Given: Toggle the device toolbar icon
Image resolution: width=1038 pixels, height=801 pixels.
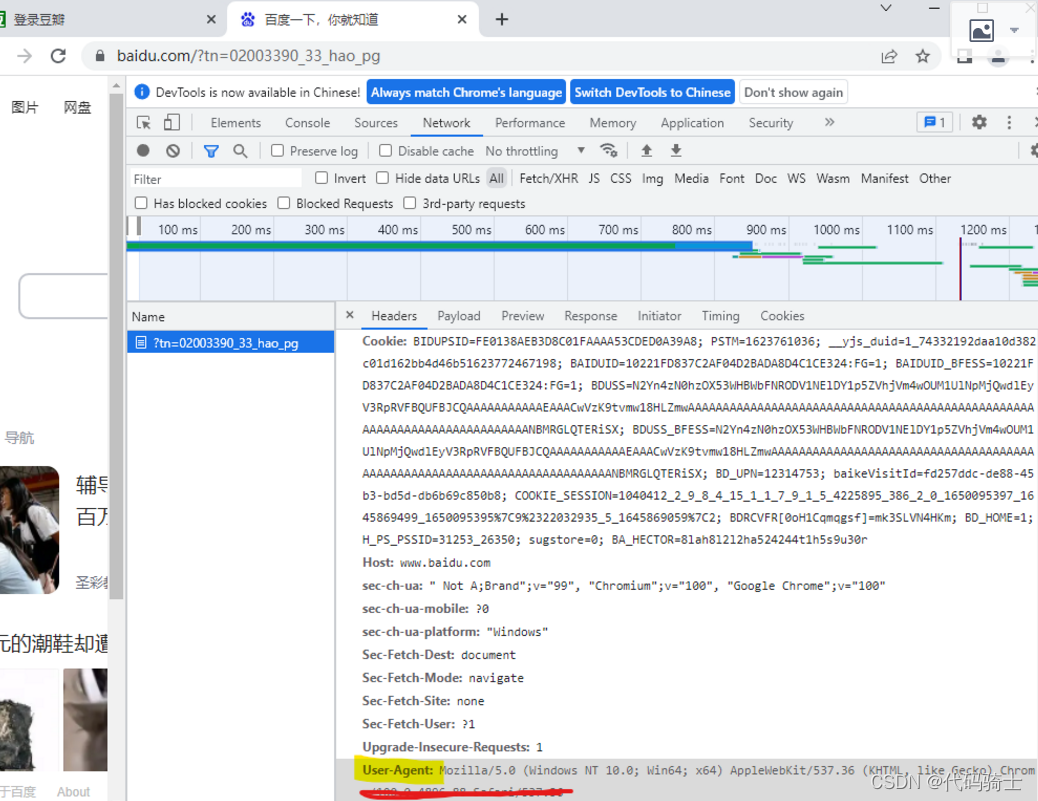Looking at the screenshot, I should (171, 123).
